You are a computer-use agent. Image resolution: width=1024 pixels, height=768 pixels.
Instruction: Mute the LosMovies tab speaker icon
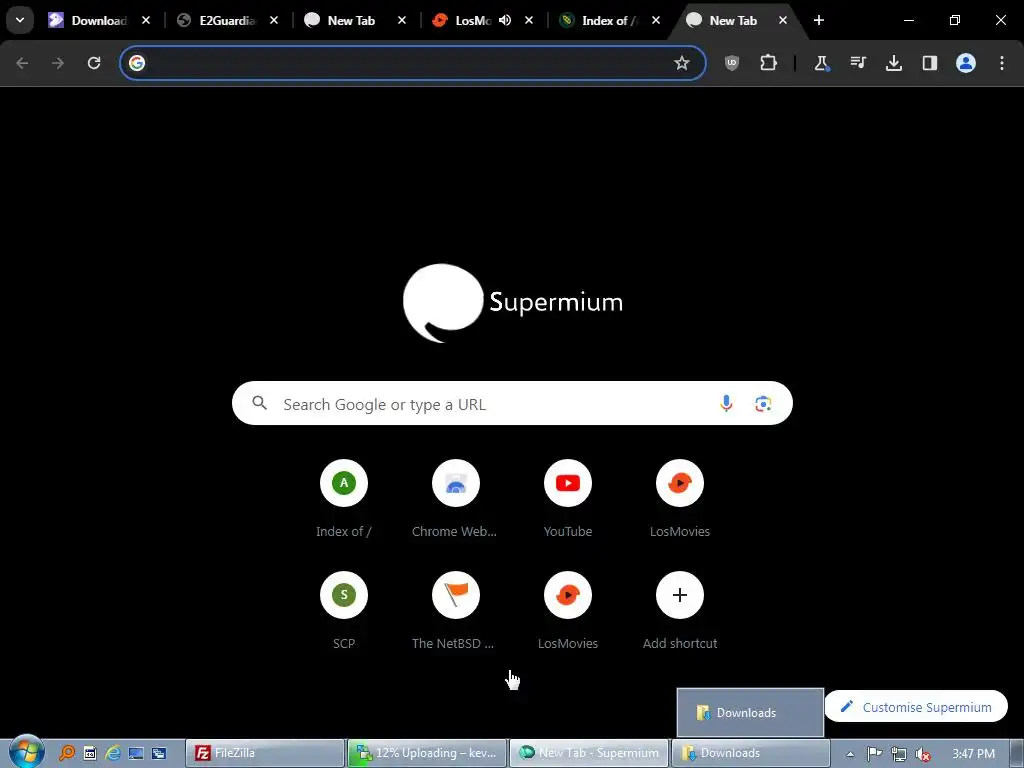(505, 20)
